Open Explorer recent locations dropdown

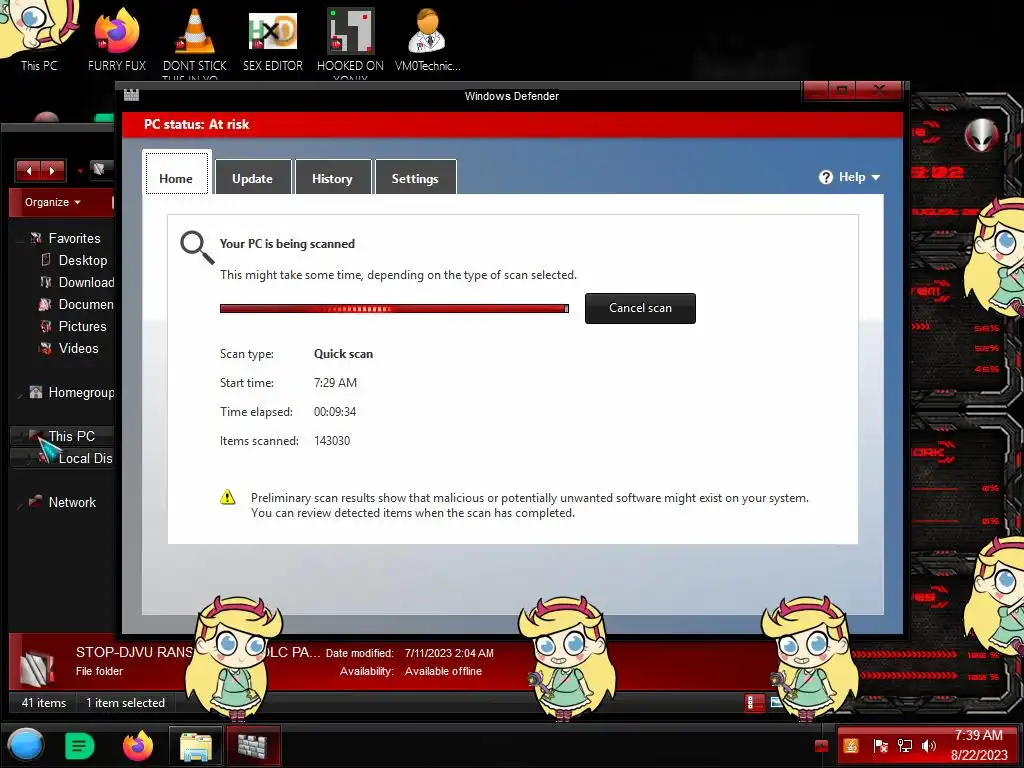click(x=80, y=172)
